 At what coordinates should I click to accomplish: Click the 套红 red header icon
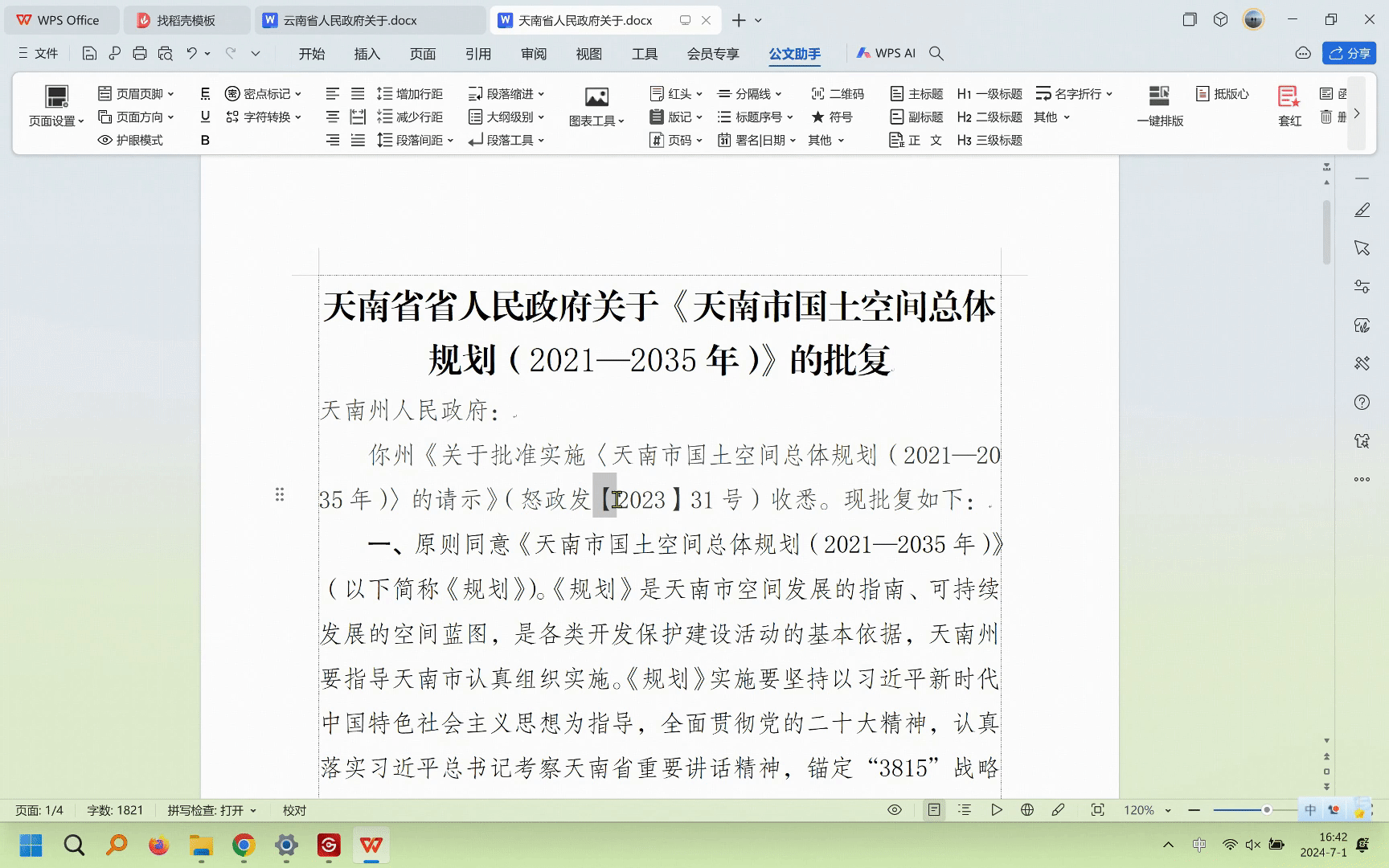click(x=1289, y=97)
